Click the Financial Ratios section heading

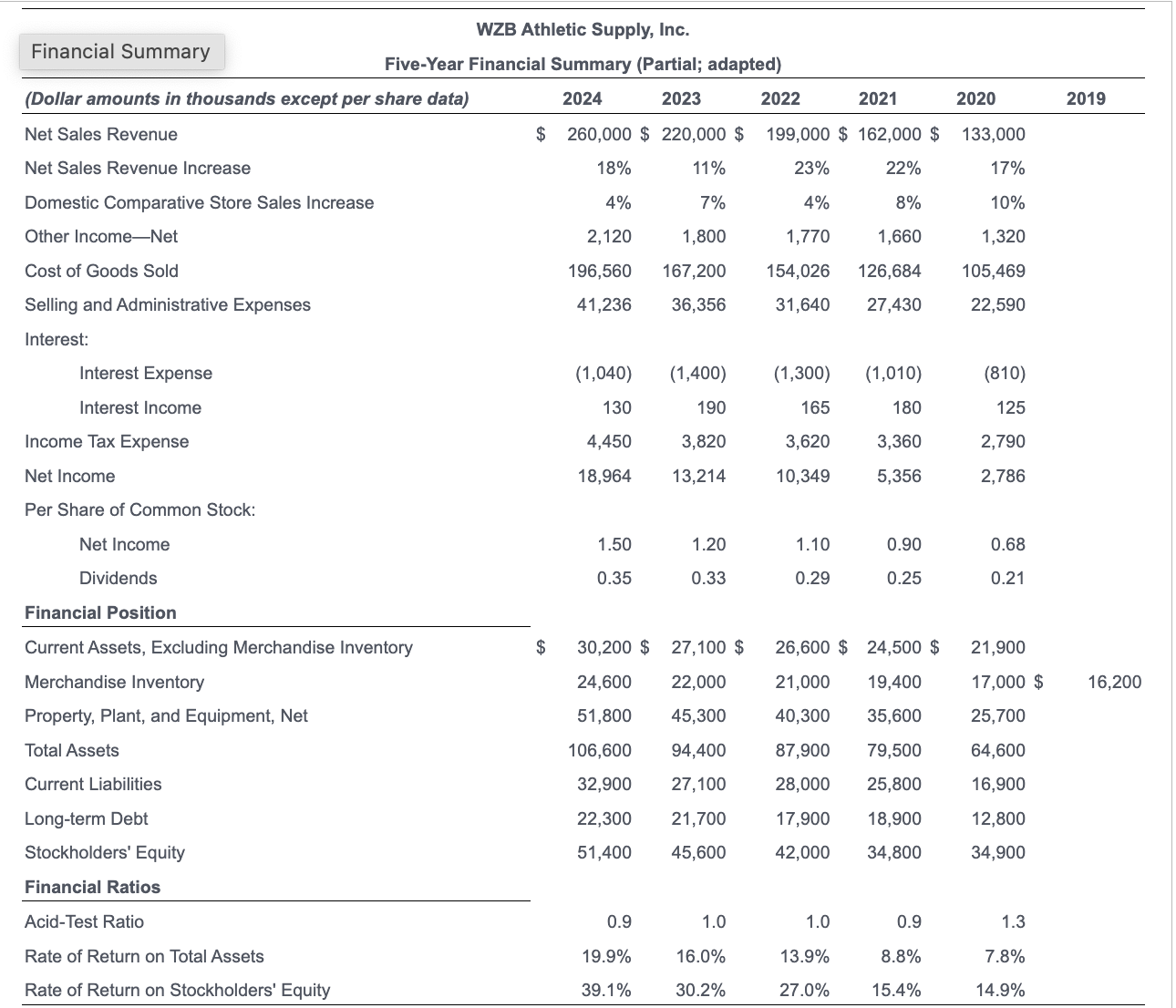[92, 887]
